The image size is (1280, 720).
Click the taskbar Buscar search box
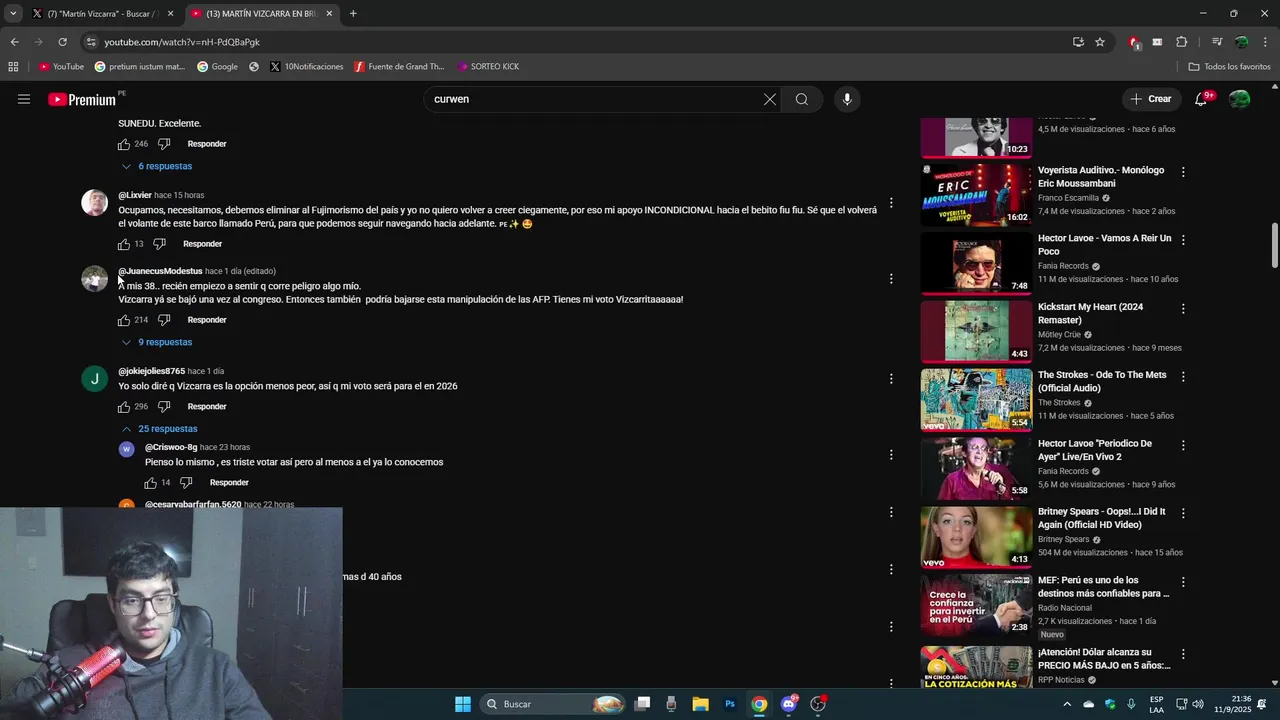[552, 704]
